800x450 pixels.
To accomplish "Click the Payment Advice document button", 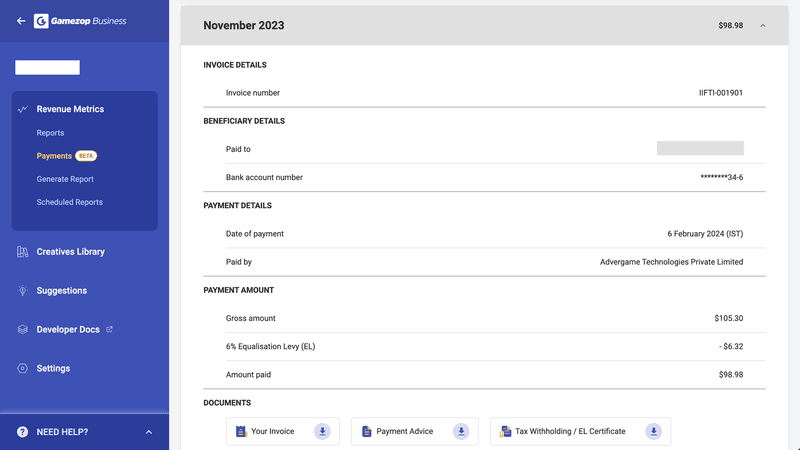I will point(415,432).
